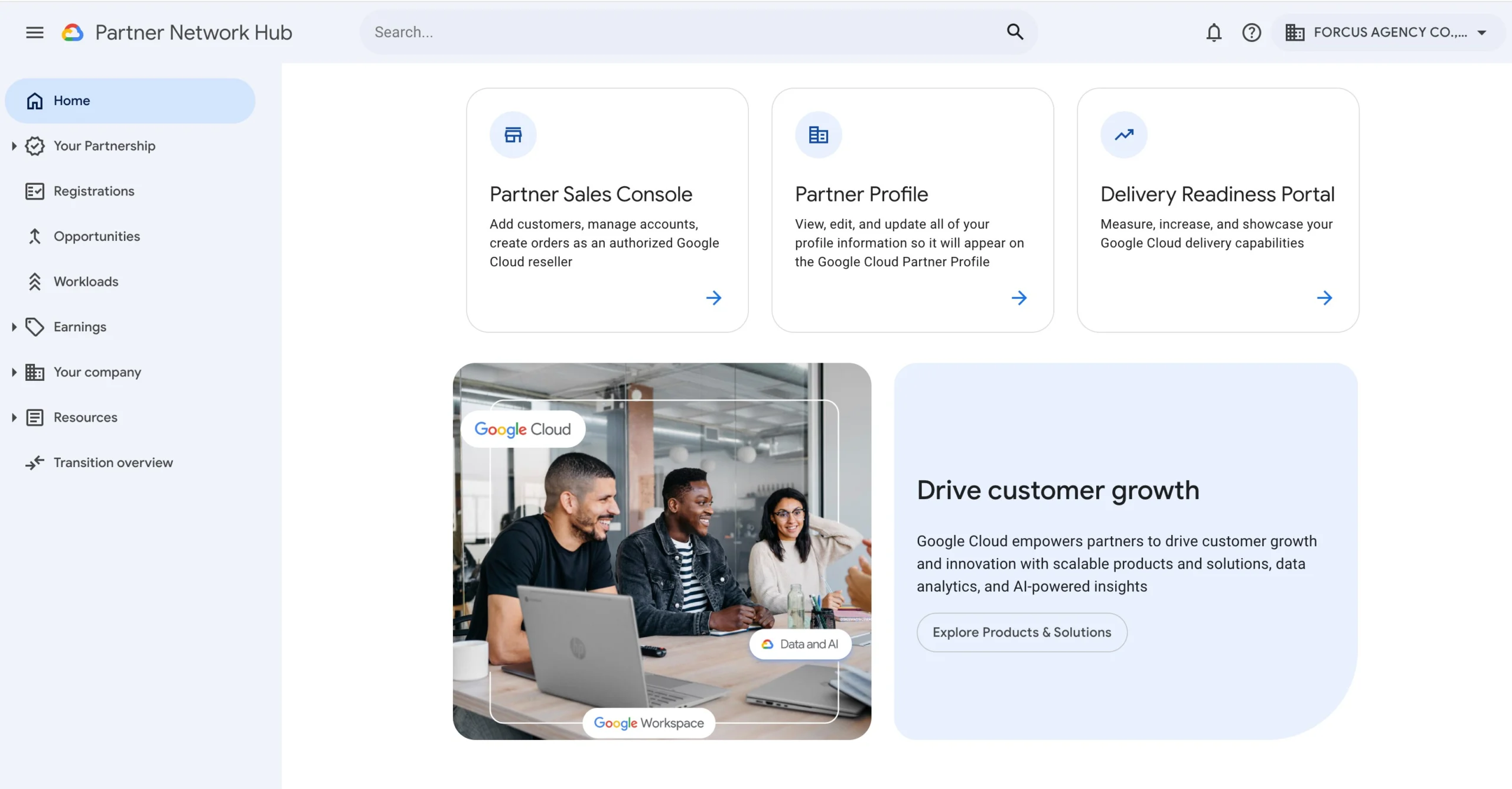Viewport: 1512px width, 789px height.
Task: Expand the Earnings menu arrow
Action: [x=14, y=327]
